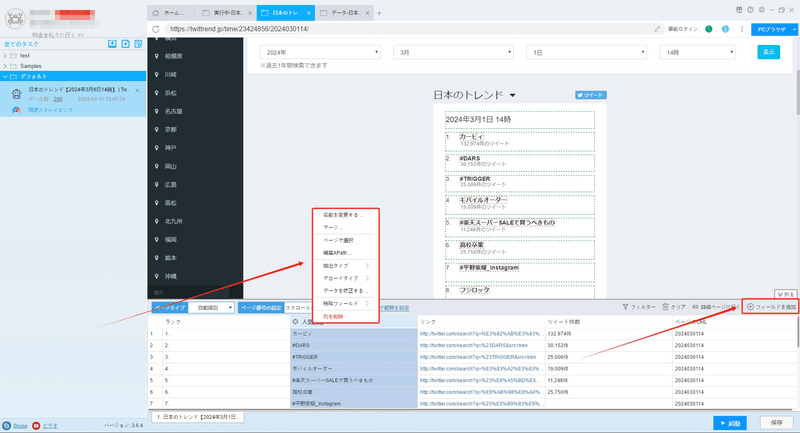
Task: Click the 全てのタスク heading
Action: pos(21,44)
